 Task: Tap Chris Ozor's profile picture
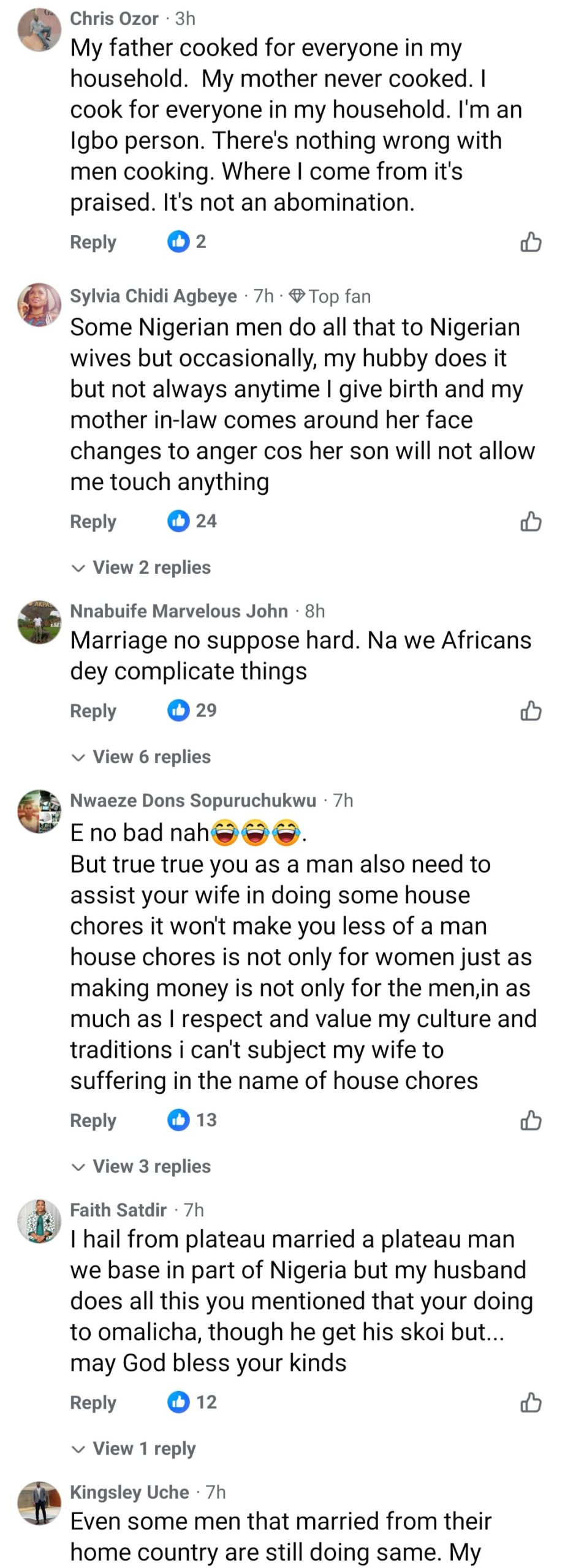pyautogui.click(x=39, y=29)
